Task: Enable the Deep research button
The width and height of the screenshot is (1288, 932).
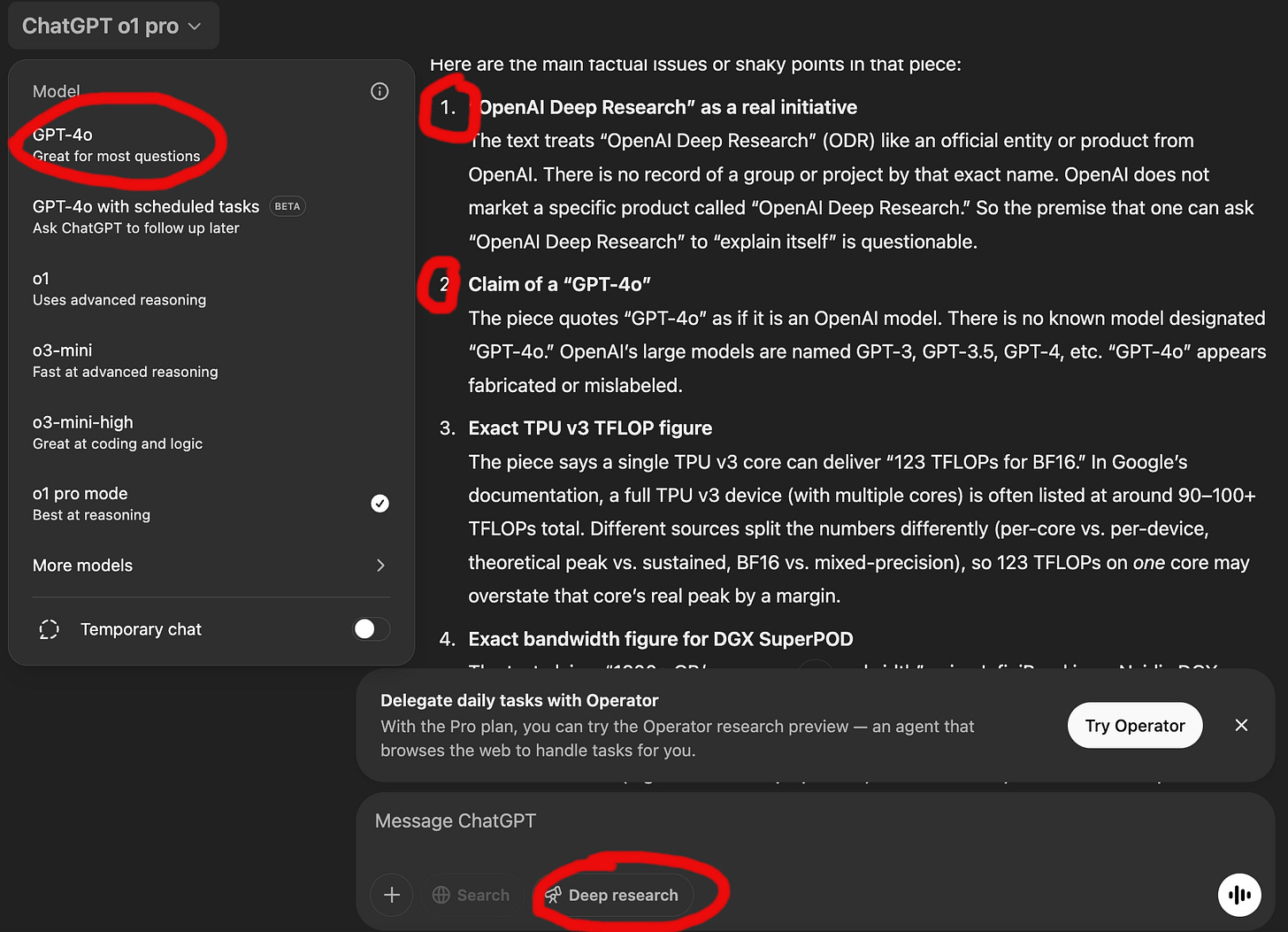Action: click(x=614, y=895)
